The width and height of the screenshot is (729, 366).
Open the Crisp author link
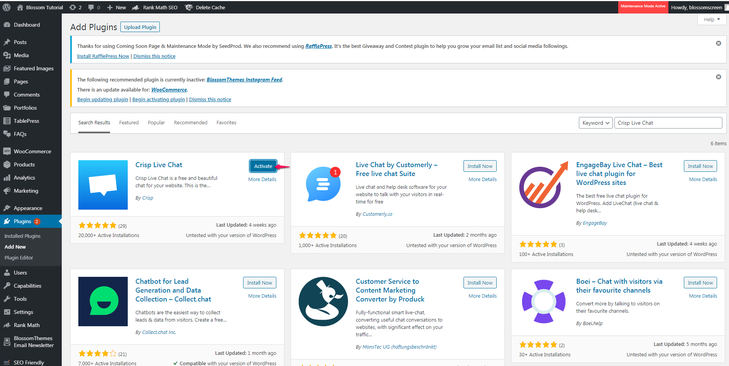point(147,198)
